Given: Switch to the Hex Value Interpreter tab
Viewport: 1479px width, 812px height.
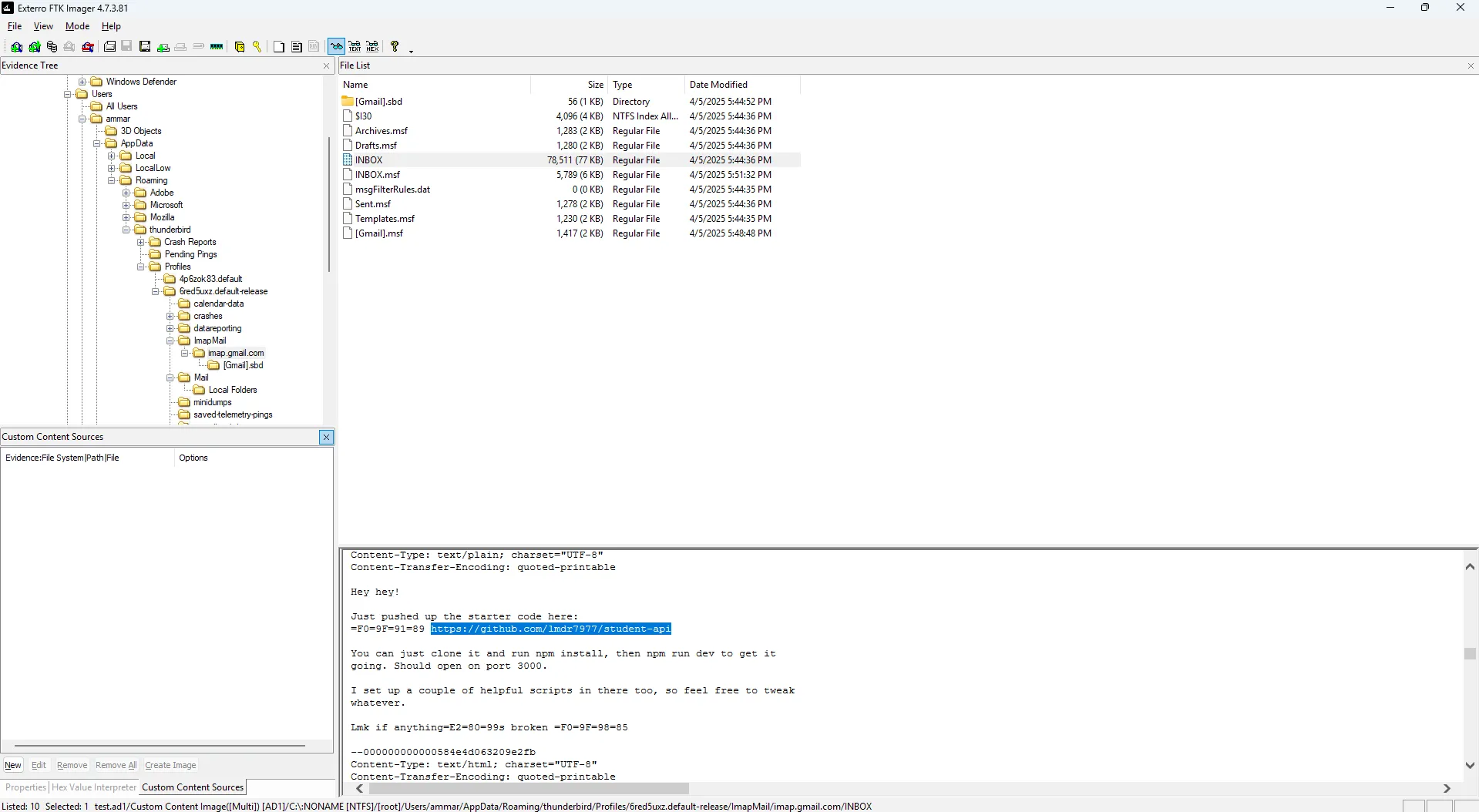Looking at the screenshot, I should [93, 787].
